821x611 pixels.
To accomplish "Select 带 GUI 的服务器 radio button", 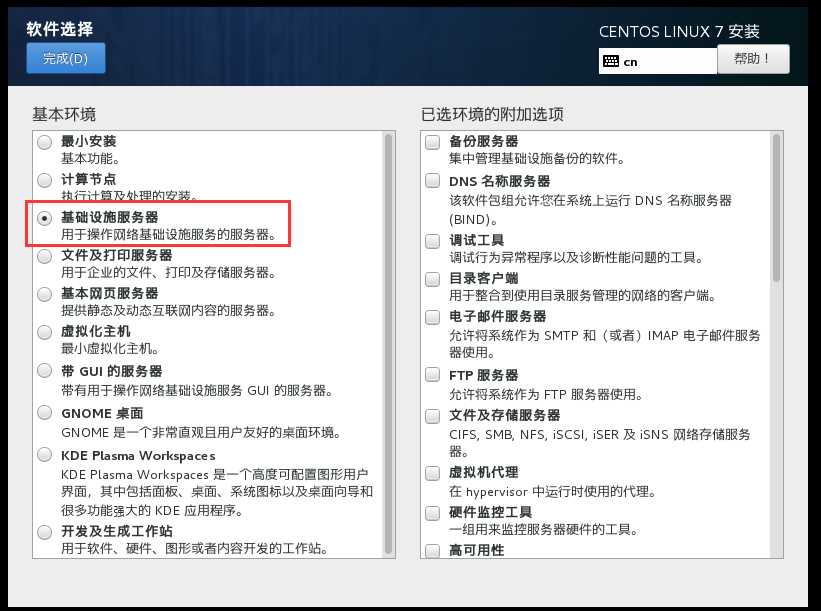I will tap(45, 371).
